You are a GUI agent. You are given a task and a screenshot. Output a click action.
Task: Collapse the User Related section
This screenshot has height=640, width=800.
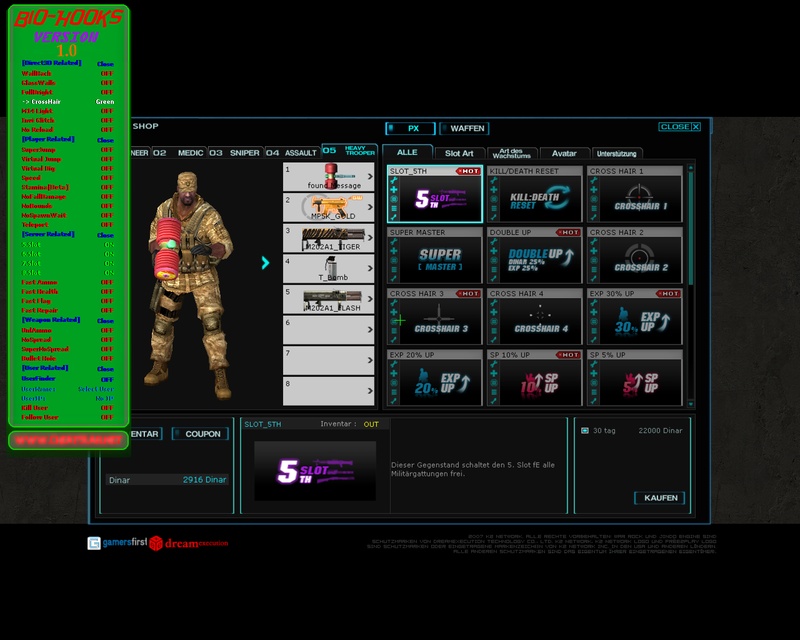[105, 368]
